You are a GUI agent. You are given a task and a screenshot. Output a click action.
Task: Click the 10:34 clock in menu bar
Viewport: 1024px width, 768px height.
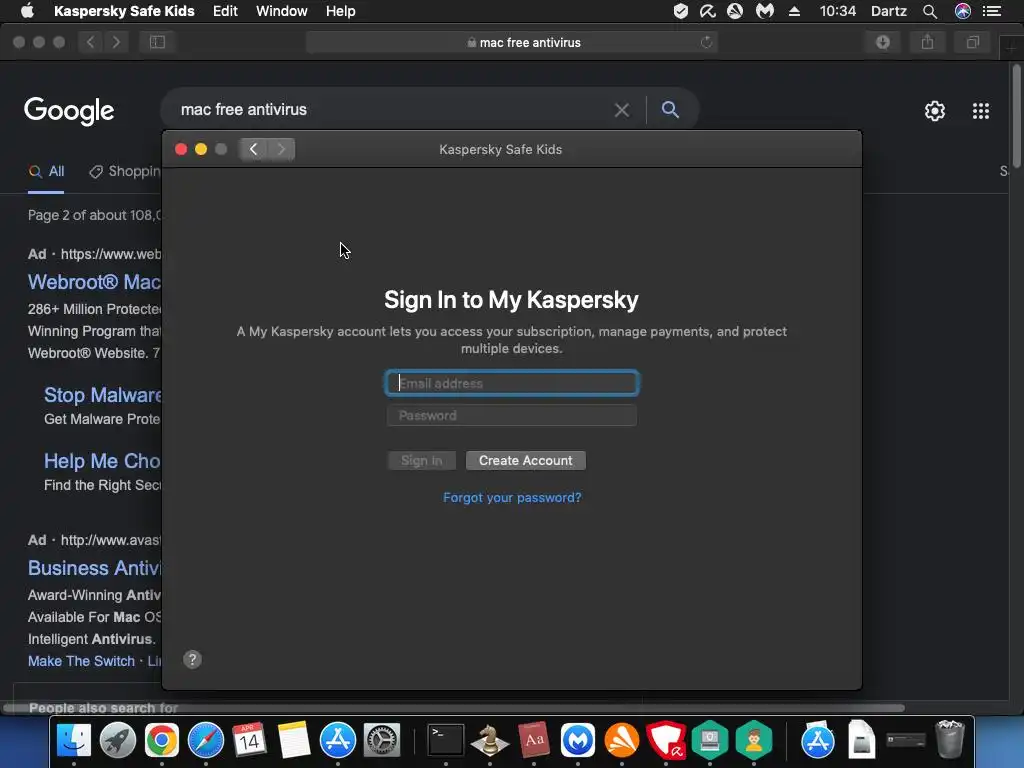click(x=837, y=11)
